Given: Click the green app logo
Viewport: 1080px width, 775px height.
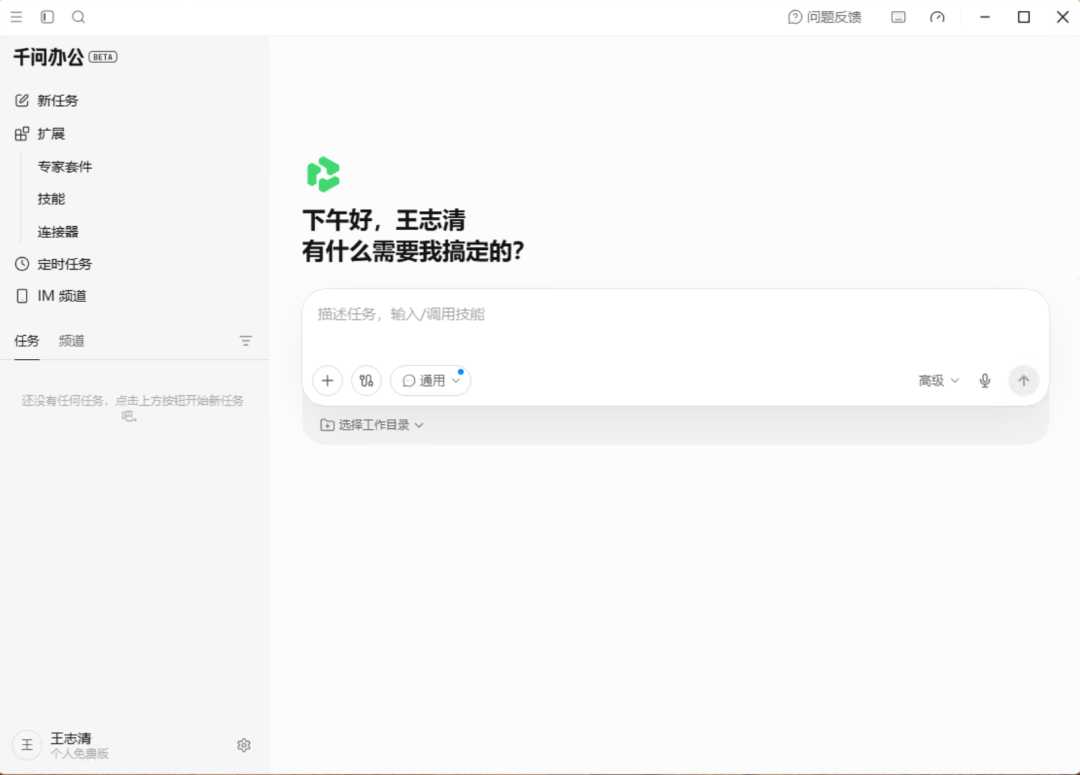Looking at the screenshot, I should tap(323, 174).
